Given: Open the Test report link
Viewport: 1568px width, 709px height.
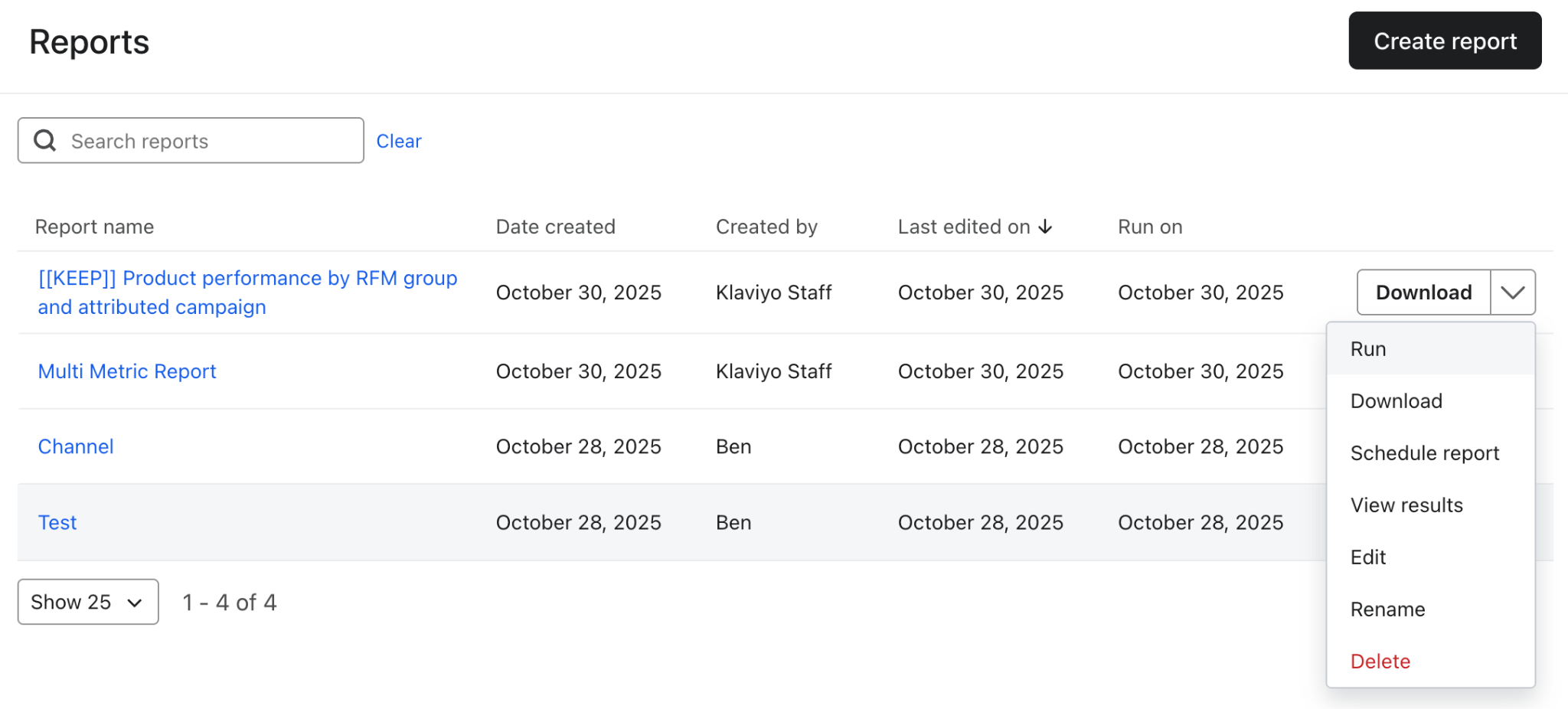Looking at the screenshot, I should (57, 522).
